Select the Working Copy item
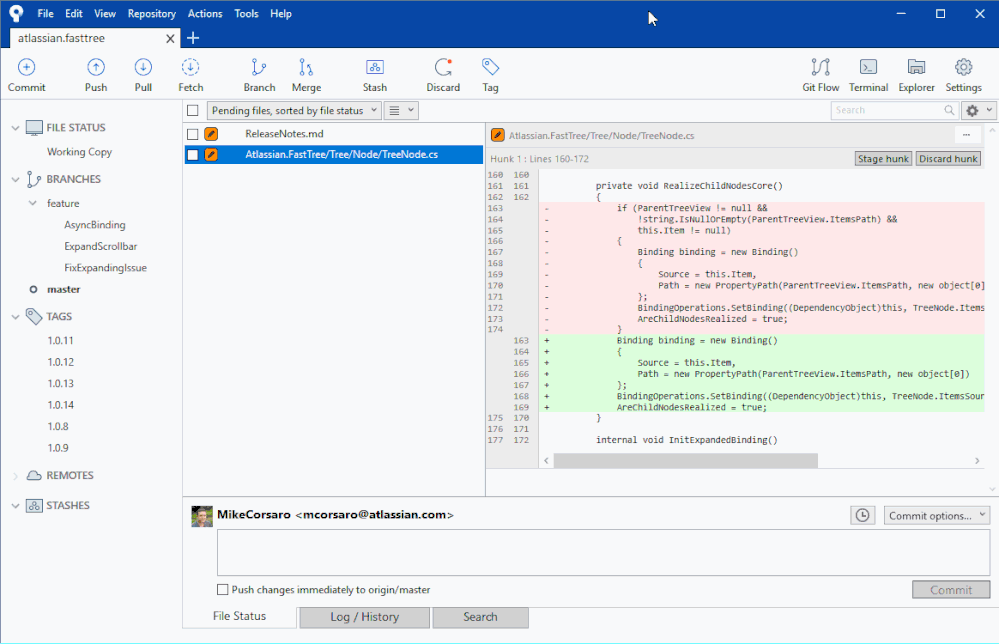This screenshot has width=999, height=644. 80,152
